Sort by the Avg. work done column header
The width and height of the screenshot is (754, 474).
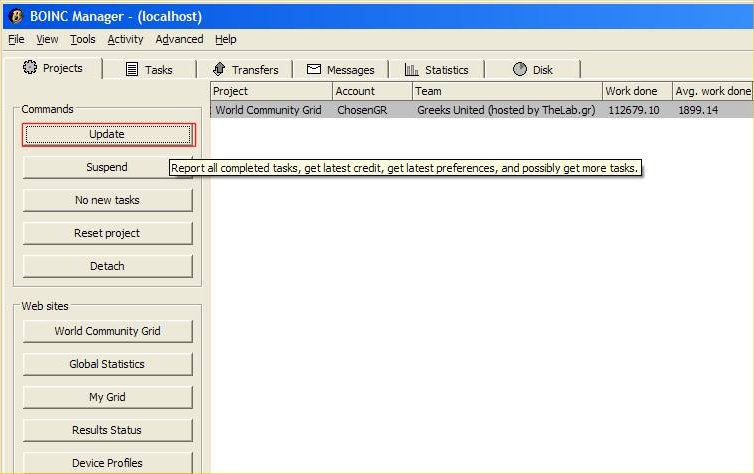pyautogui.click(x=713, y=91)
